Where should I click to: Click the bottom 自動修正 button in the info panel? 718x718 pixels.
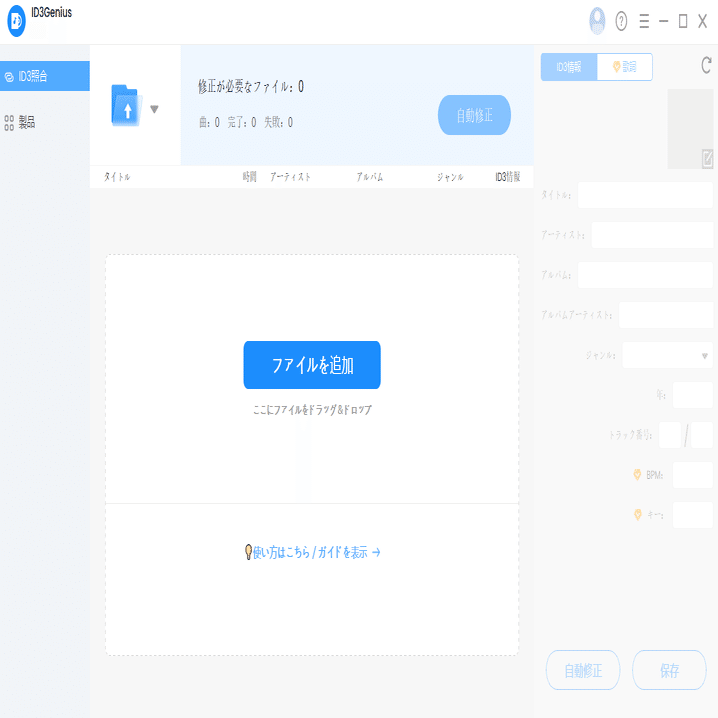pos(583,670)
